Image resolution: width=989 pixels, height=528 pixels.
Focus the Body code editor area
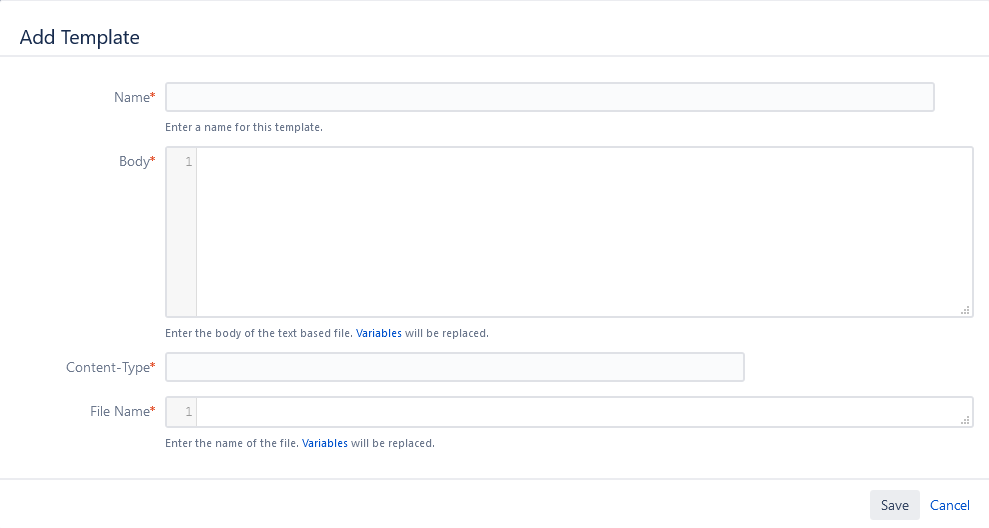pyautogui.click(x=583, y=232)
